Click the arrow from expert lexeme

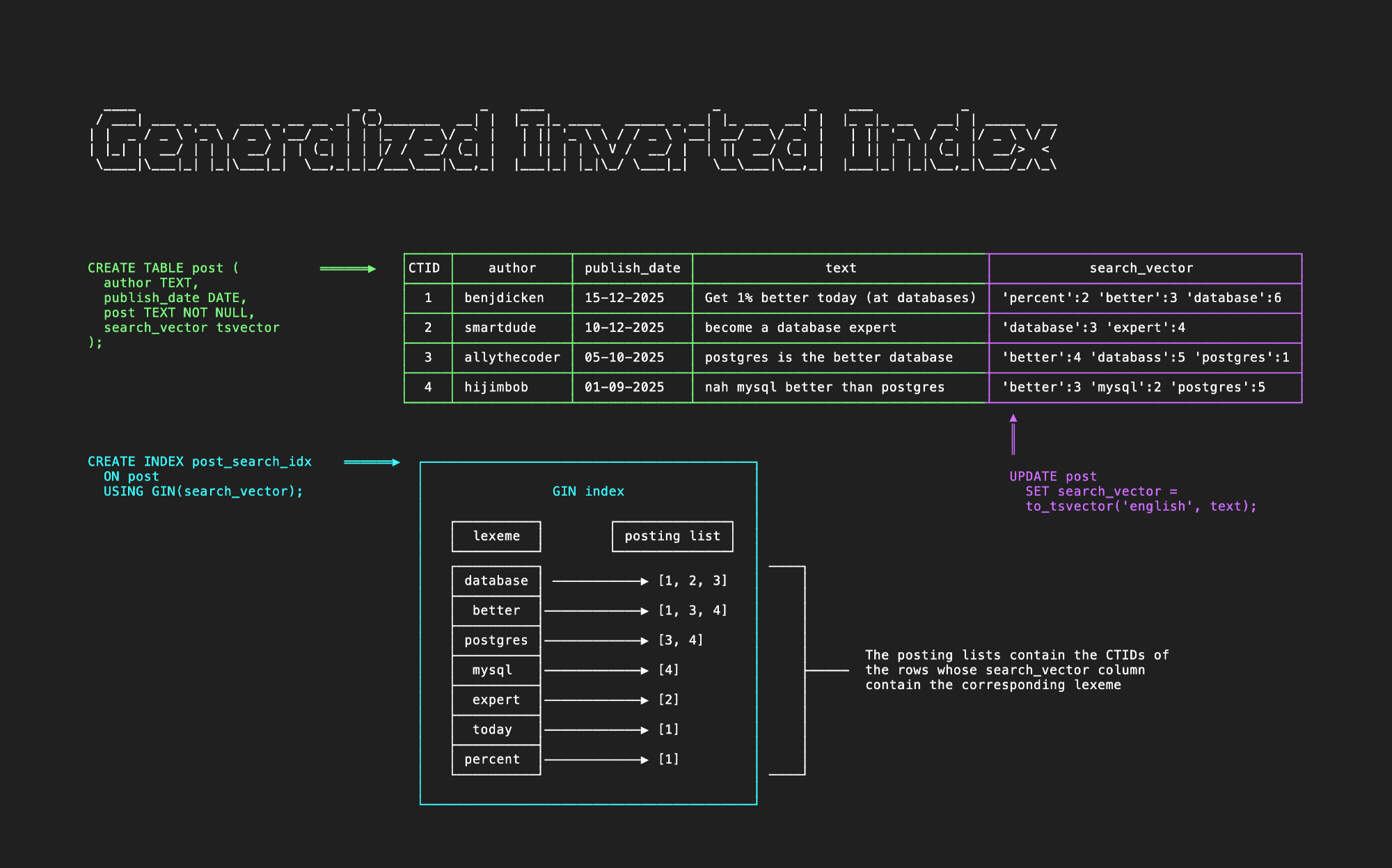point(596,700)
